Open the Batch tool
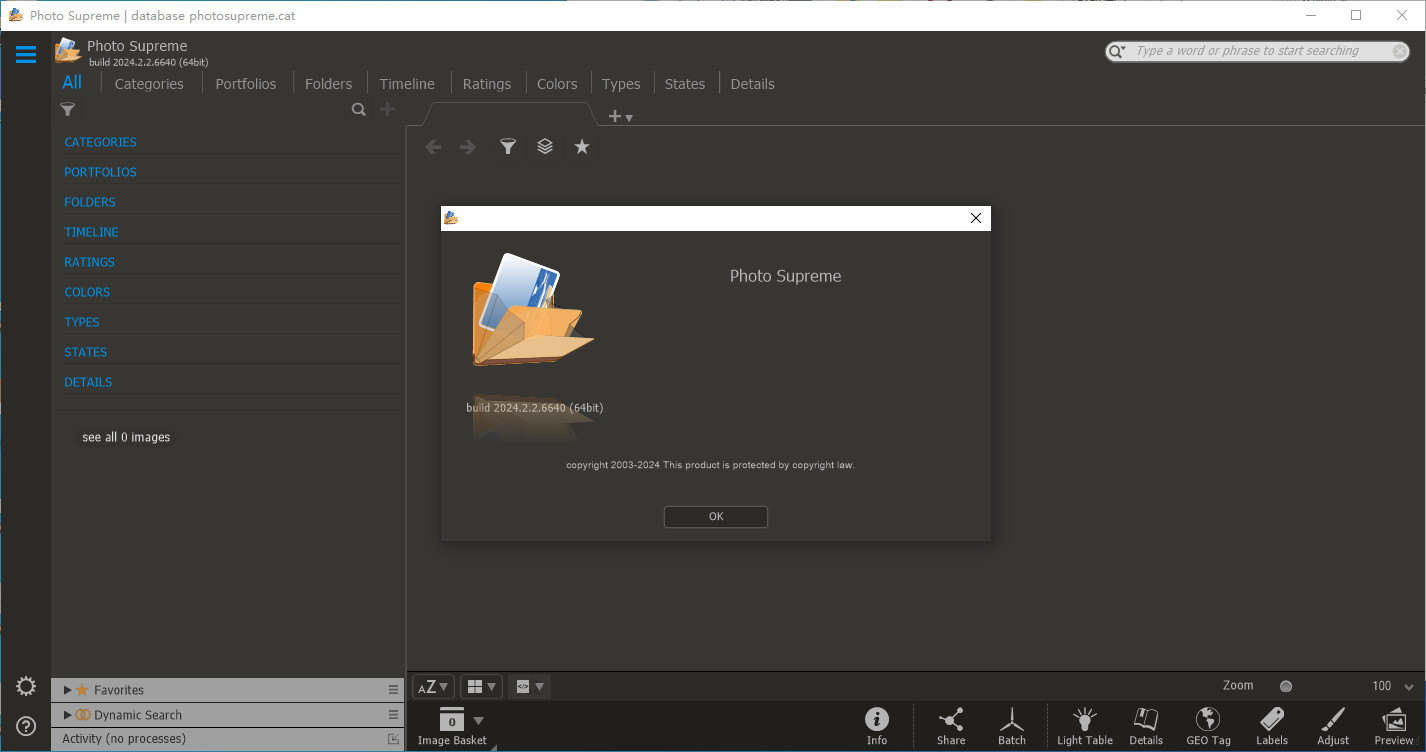 tap(1012, 726)
